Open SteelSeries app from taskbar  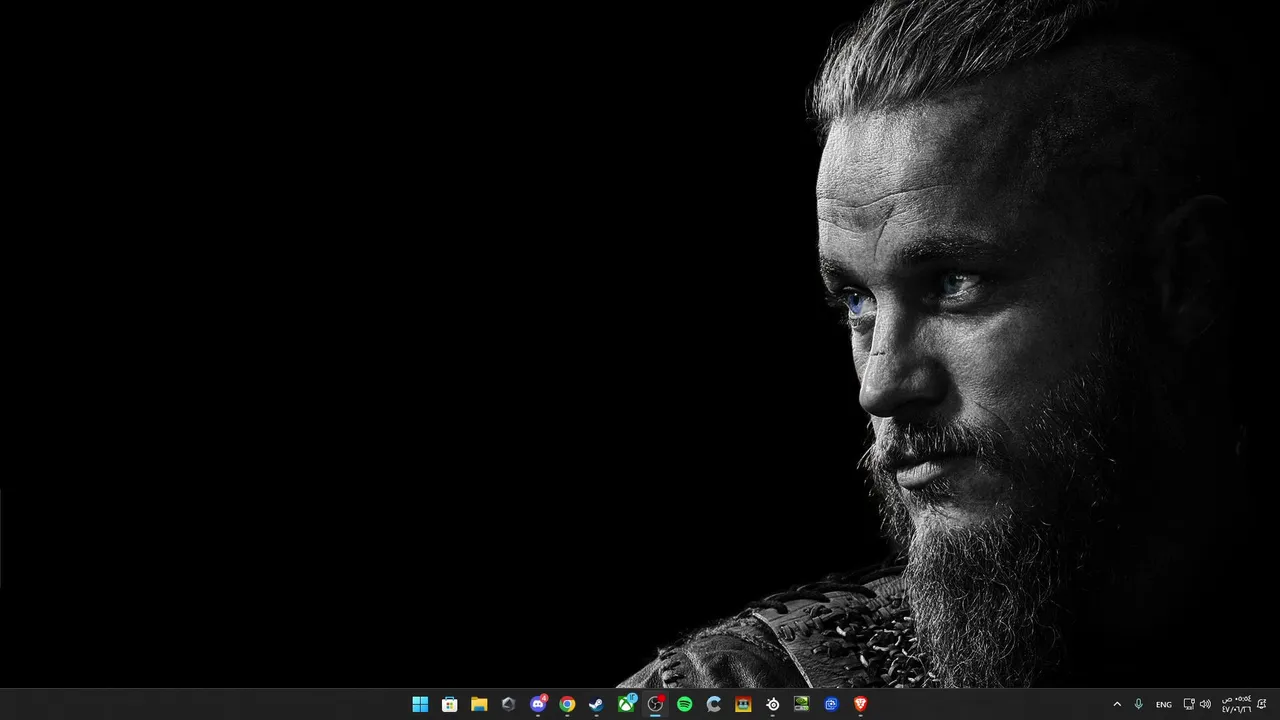[772, 704]
